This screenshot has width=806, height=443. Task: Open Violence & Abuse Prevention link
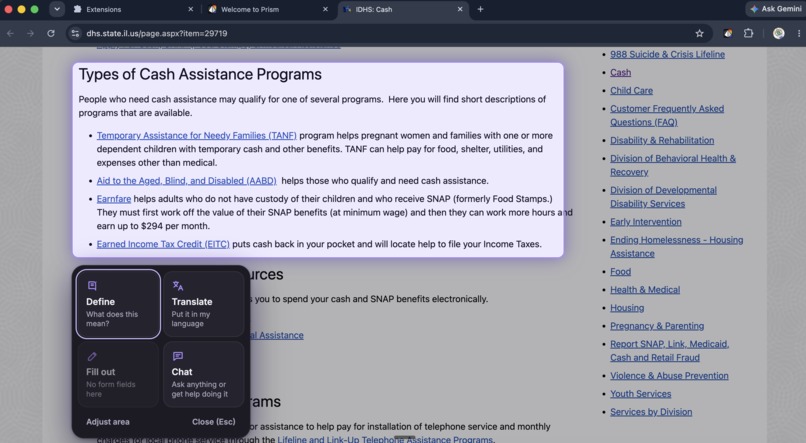pyautogui.click(x=669, y=376)
